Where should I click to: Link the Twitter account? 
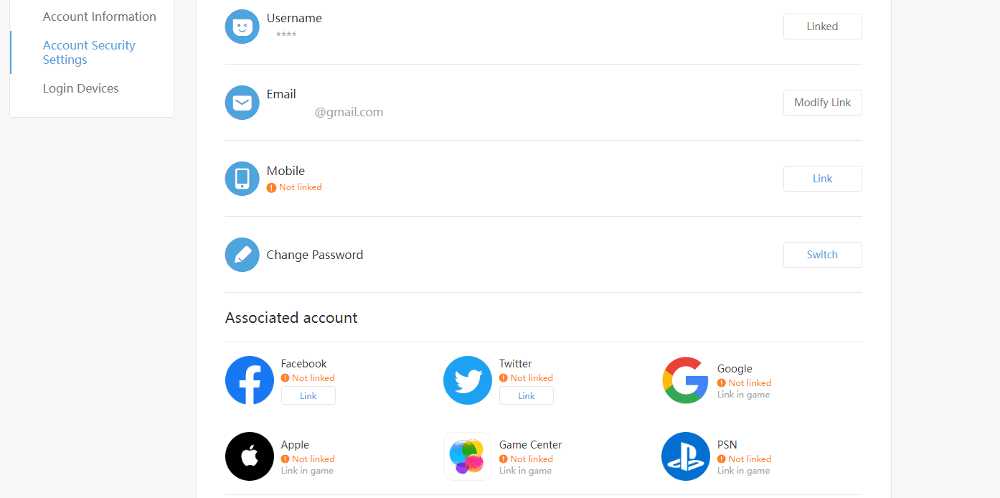526,396
